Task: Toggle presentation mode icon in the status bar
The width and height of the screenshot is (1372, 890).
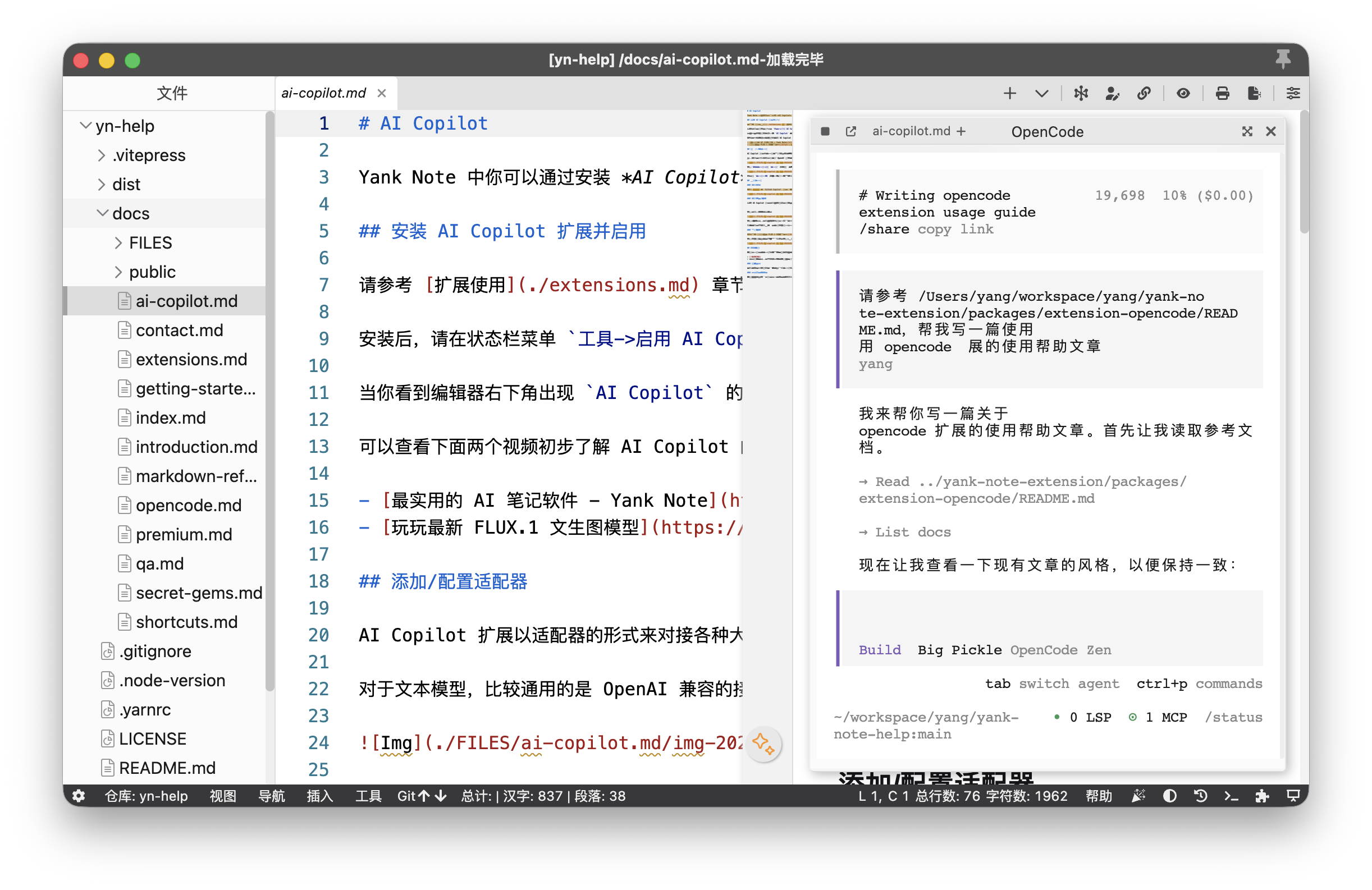Action: click(1293, 796)
